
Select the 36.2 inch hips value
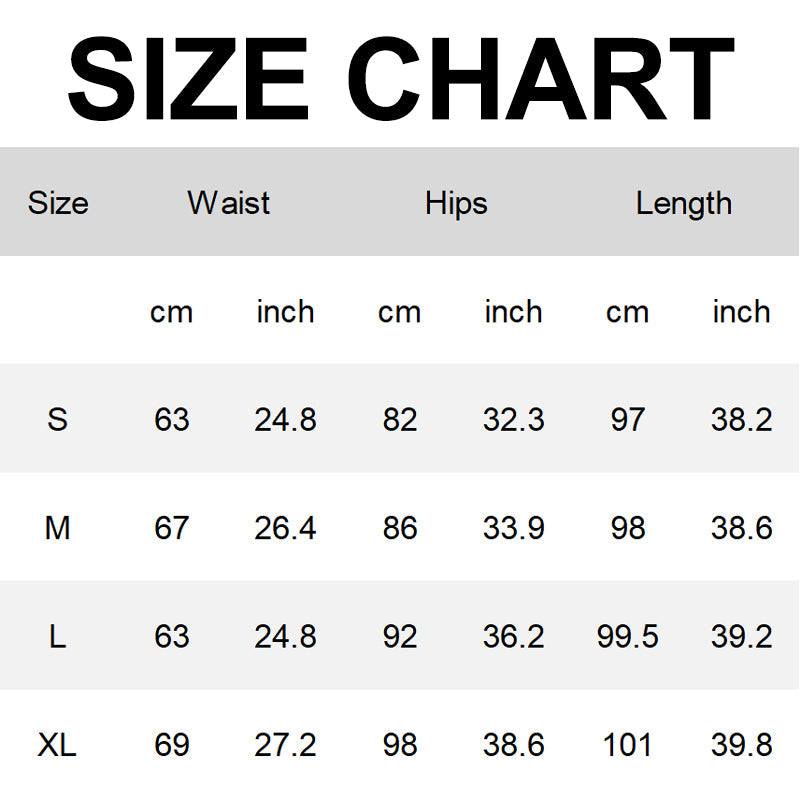(x=513, y=636)
